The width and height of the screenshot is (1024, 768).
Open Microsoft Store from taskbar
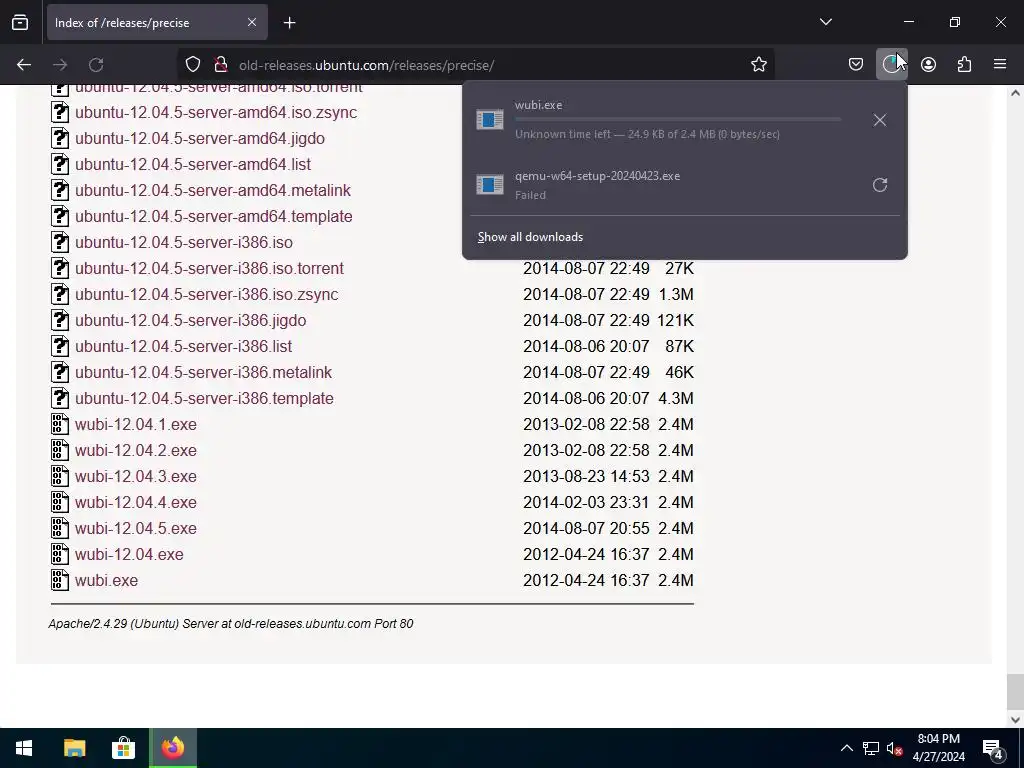[x=123, y=748]
